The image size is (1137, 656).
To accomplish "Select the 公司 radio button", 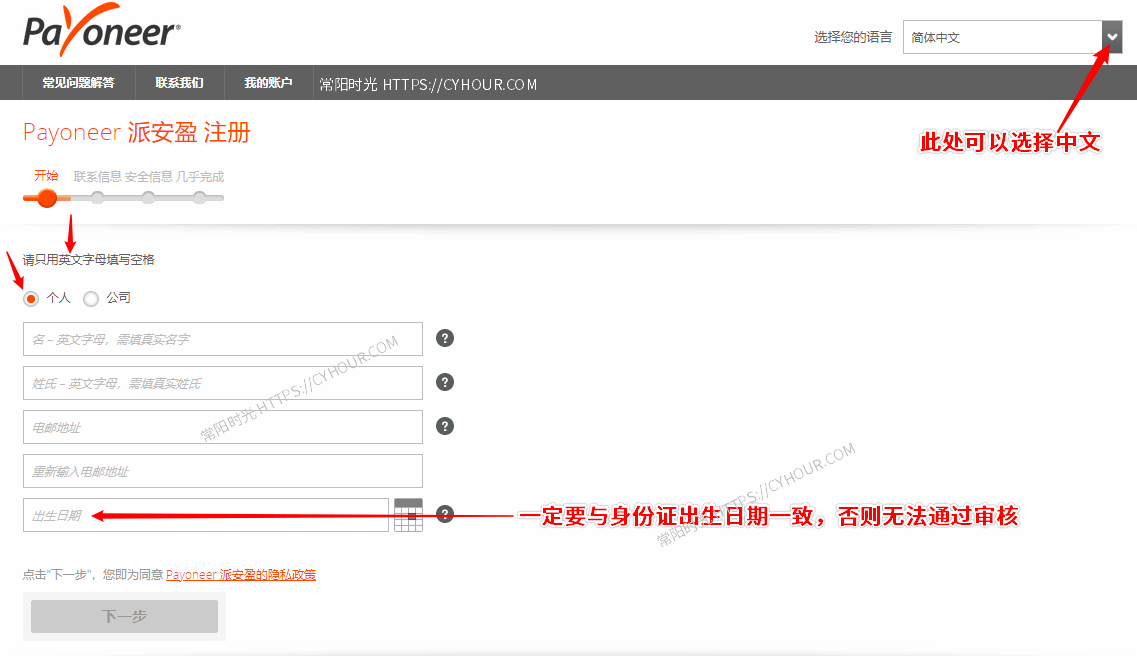I will click(x=91, y=299).
